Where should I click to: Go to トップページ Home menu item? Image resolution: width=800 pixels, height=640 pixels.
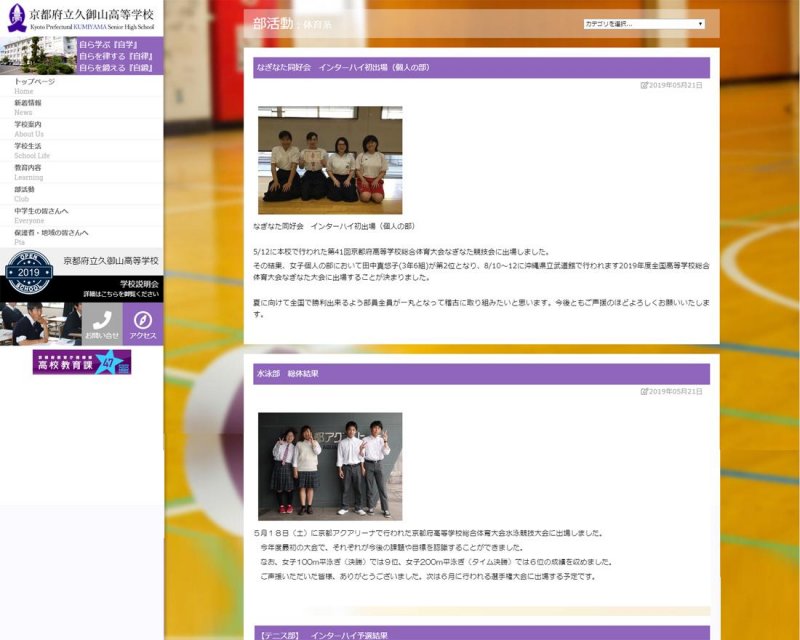35,86
